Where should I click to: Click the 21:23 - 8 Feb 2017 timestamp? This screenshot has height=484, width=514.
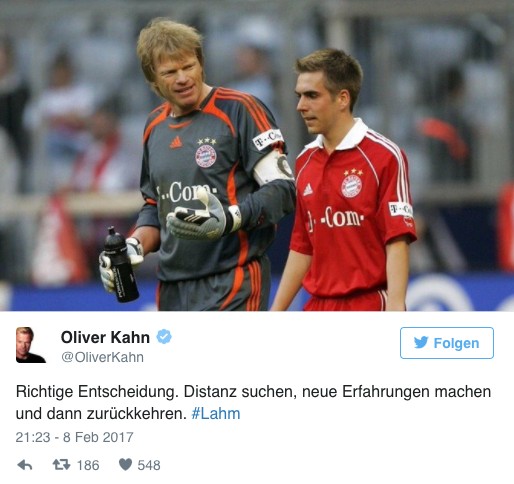[x=75, y=437]
